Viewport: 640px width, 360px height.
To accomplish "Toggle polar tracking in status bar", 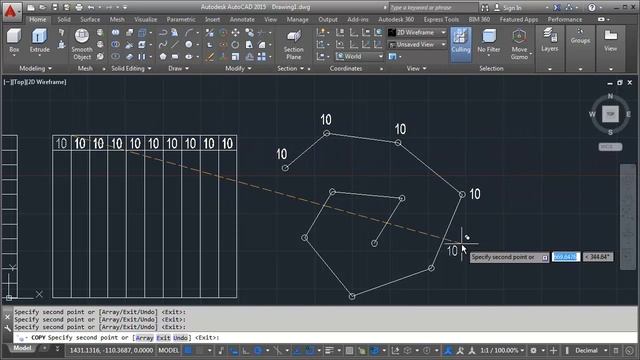I will click(x=258, y=350).
